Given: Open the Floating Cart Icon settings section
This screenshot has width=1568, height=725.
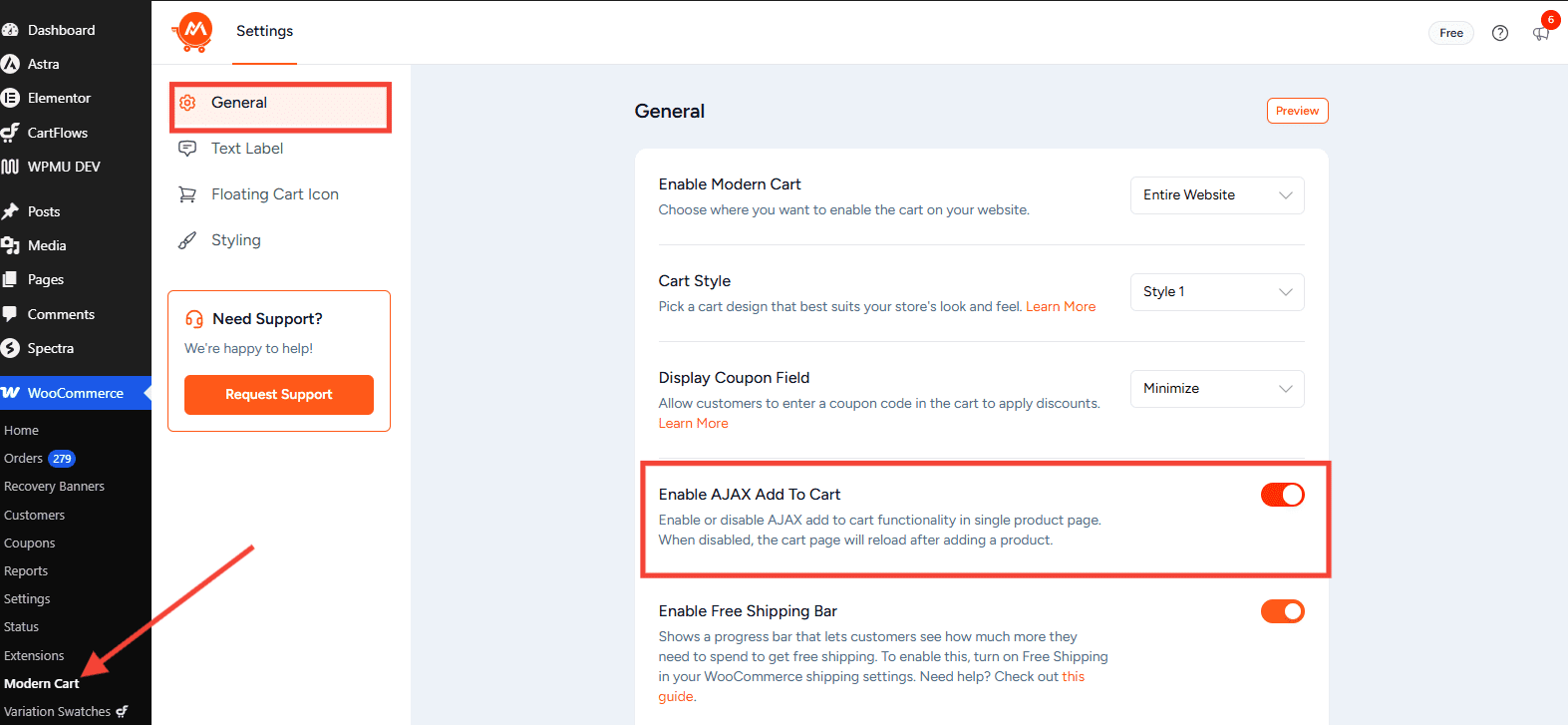Looking at the screenshot, I should pos(279,194).
